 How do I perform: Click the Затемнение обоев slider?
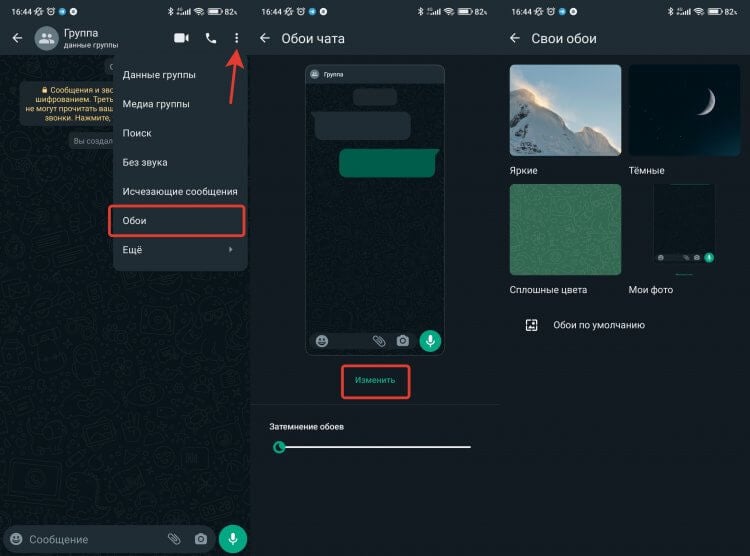[x=374, y=447]
